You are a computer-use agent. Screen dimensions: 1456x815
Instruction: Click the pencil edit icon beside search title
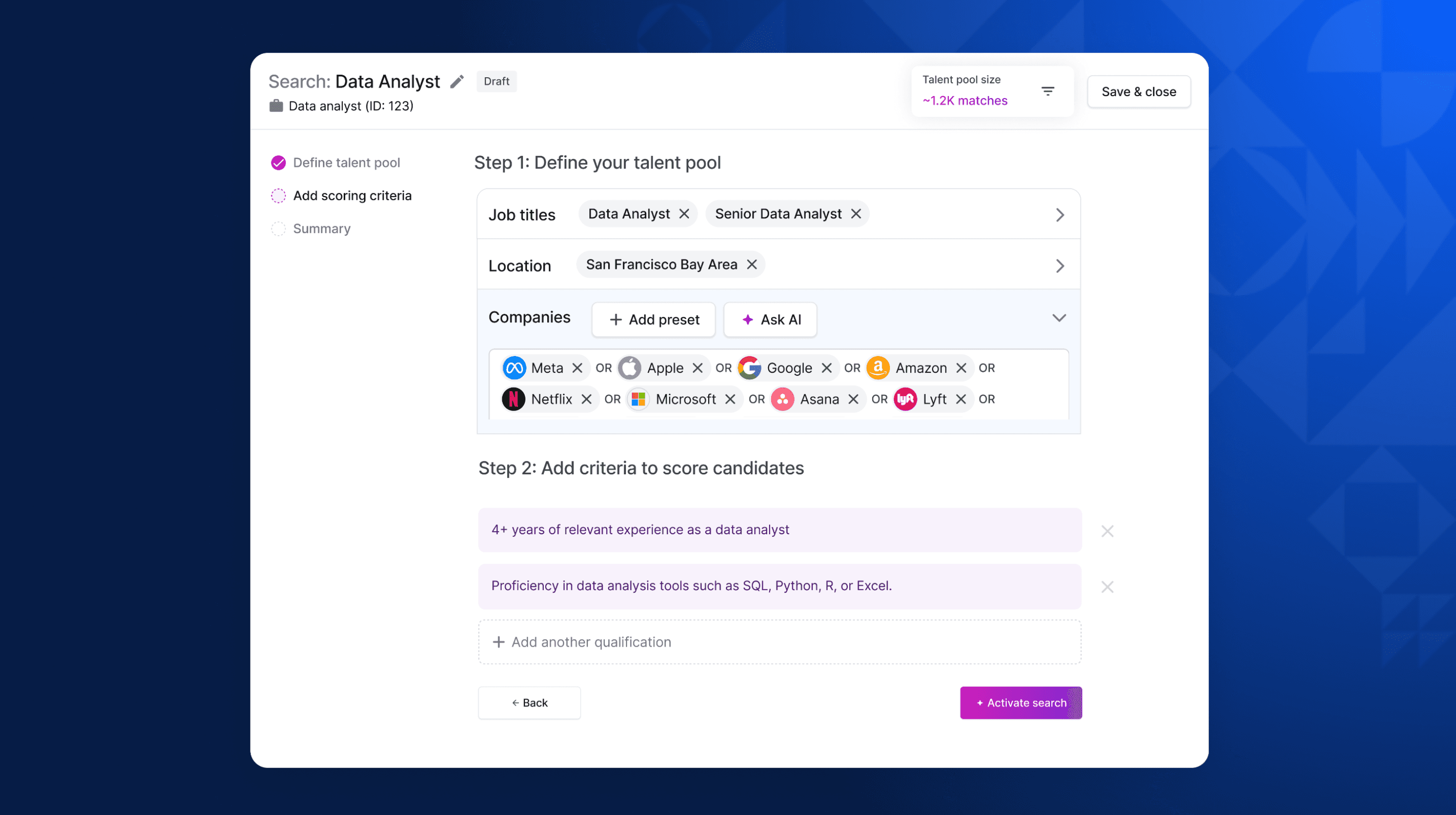(457, 82)
